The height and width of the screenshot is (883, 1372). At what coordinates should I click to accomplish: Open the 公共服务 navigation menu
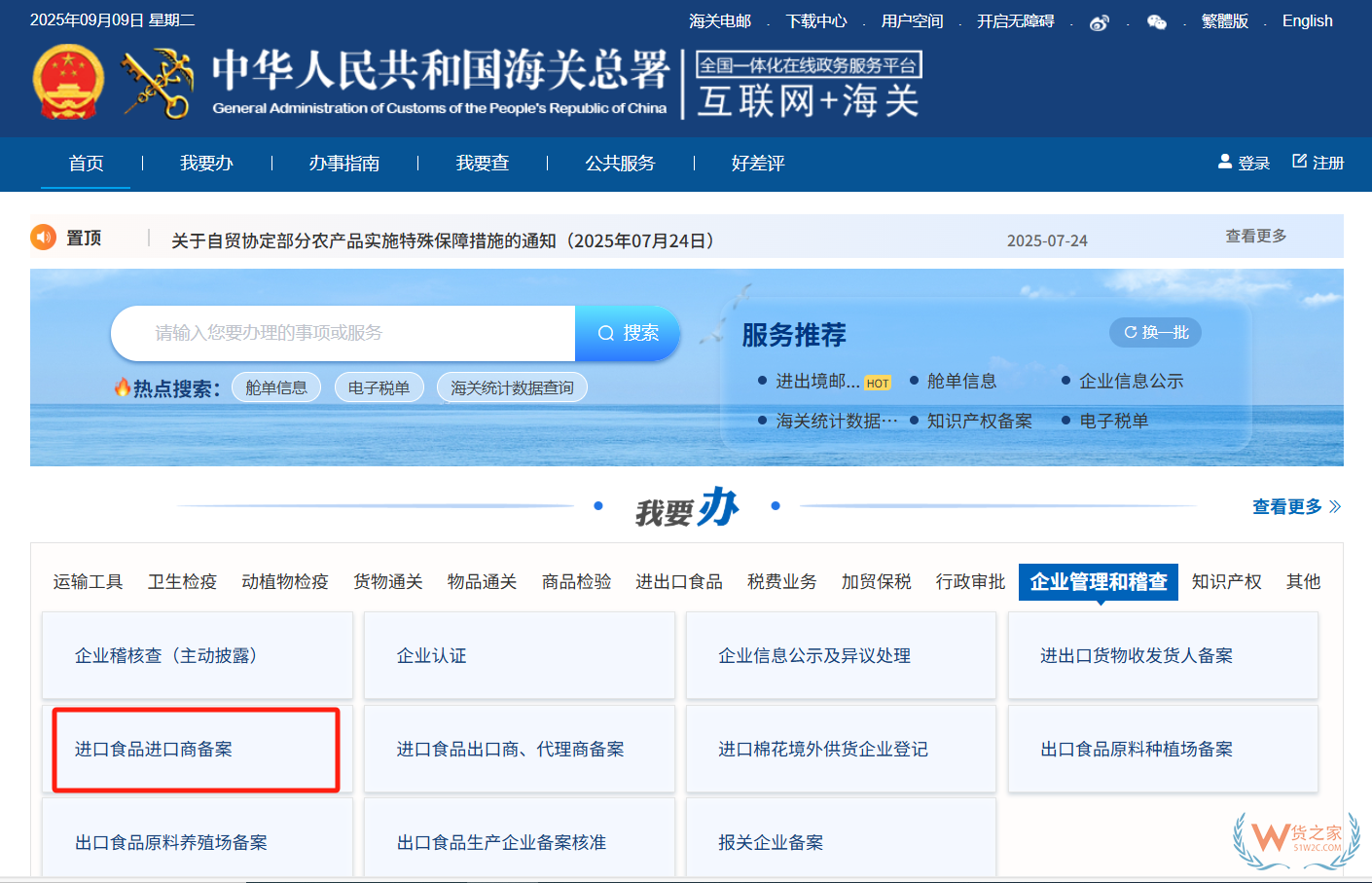[620, 164]
